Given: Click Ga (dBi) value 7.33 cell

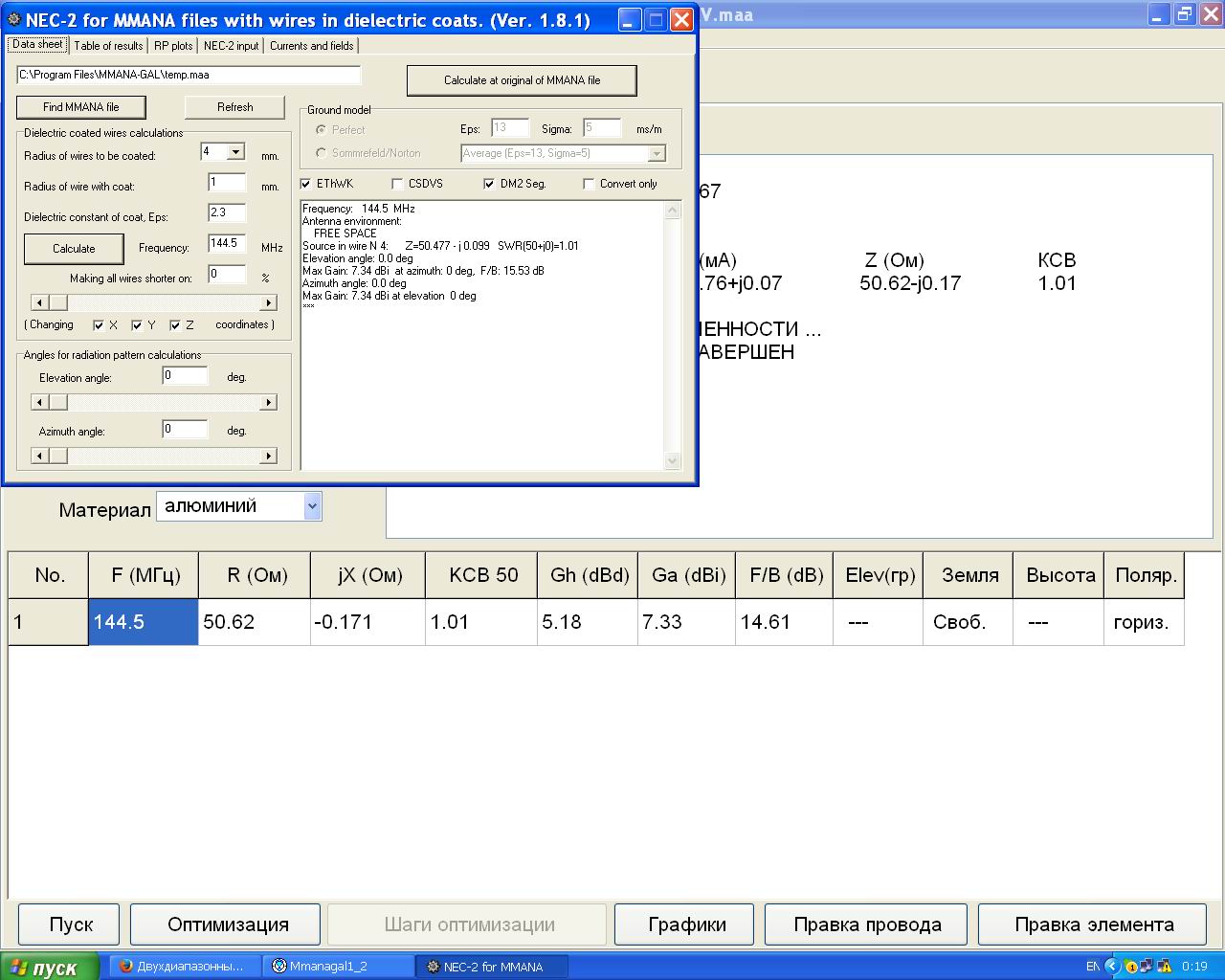Looking at the screenshot, I should click(687, 622).
